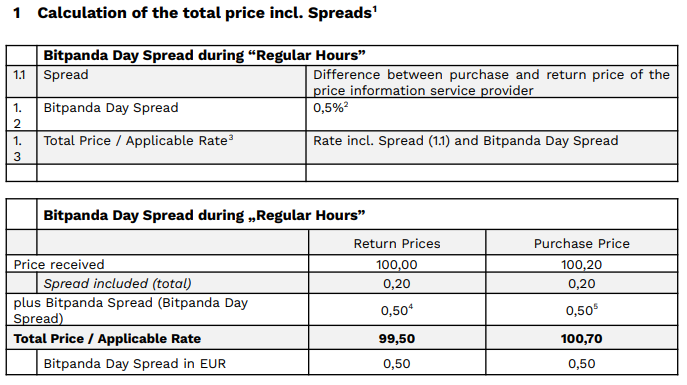687x385 pixels.
Task: Click footnote 3 after Applicable Rate
Action: pos(231,138)
